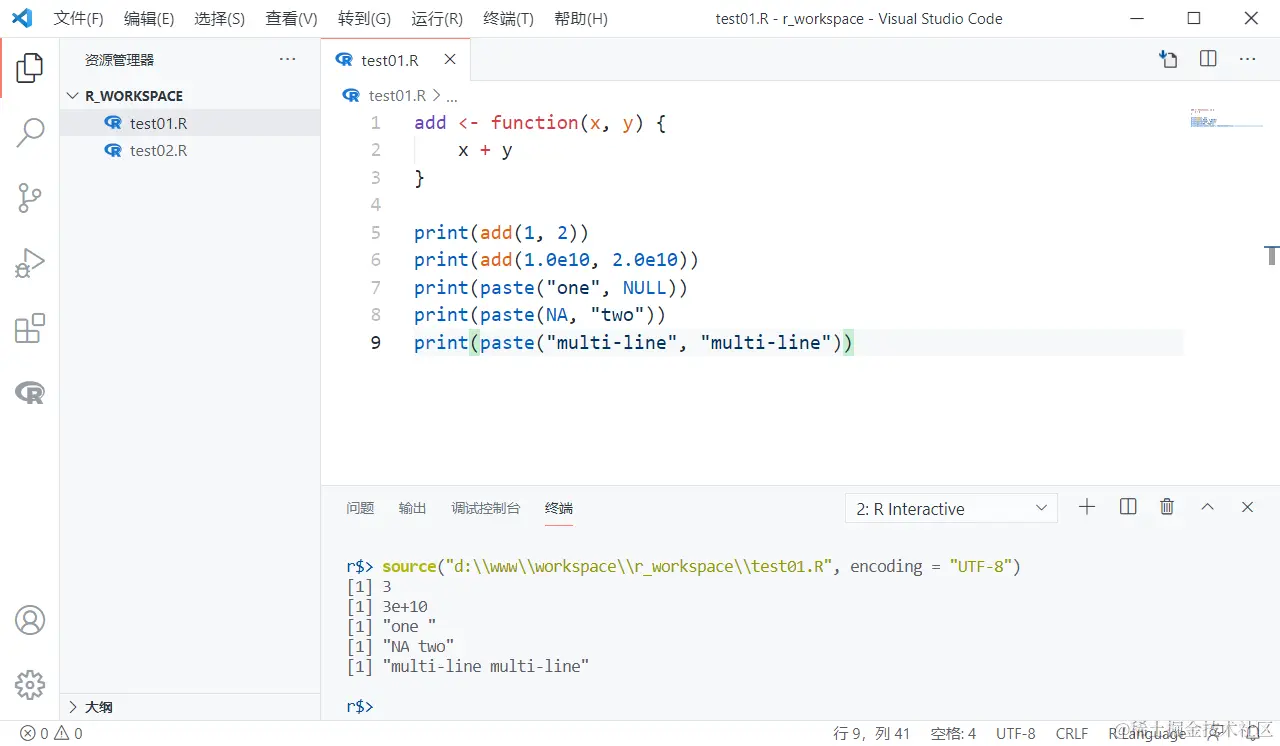Open the R extension view in activity bar

tap(30, 393)
